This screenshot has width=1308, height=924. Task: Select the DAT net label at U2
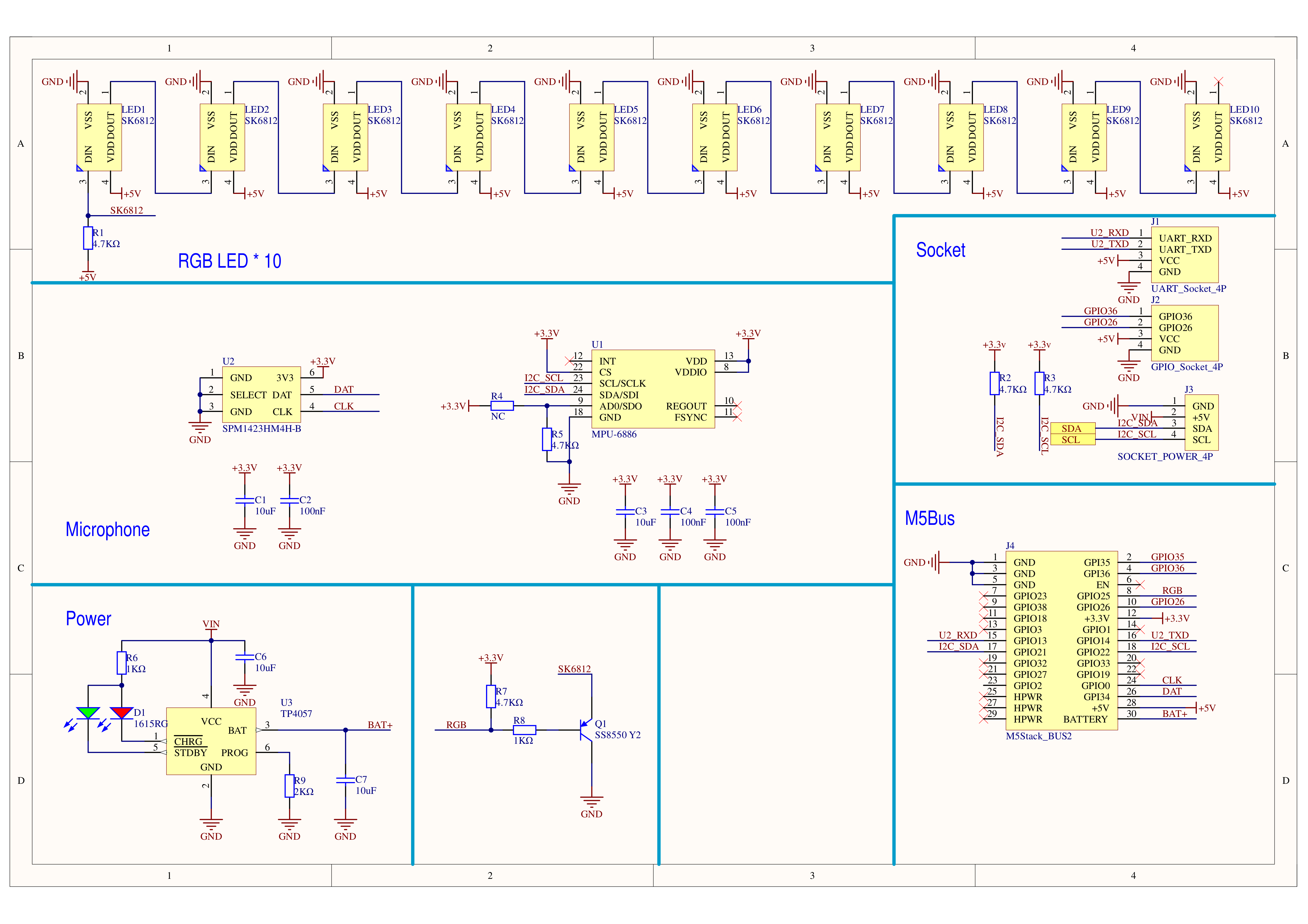tap(344, 389)
